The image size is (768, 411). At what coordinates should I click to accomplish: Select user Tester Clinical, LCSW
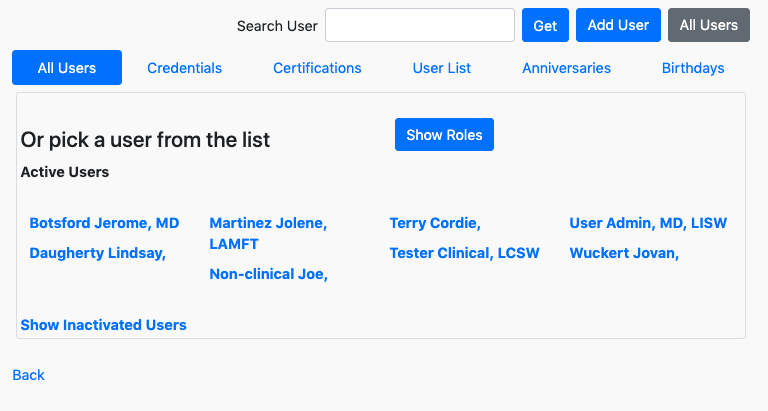point(464,253)
